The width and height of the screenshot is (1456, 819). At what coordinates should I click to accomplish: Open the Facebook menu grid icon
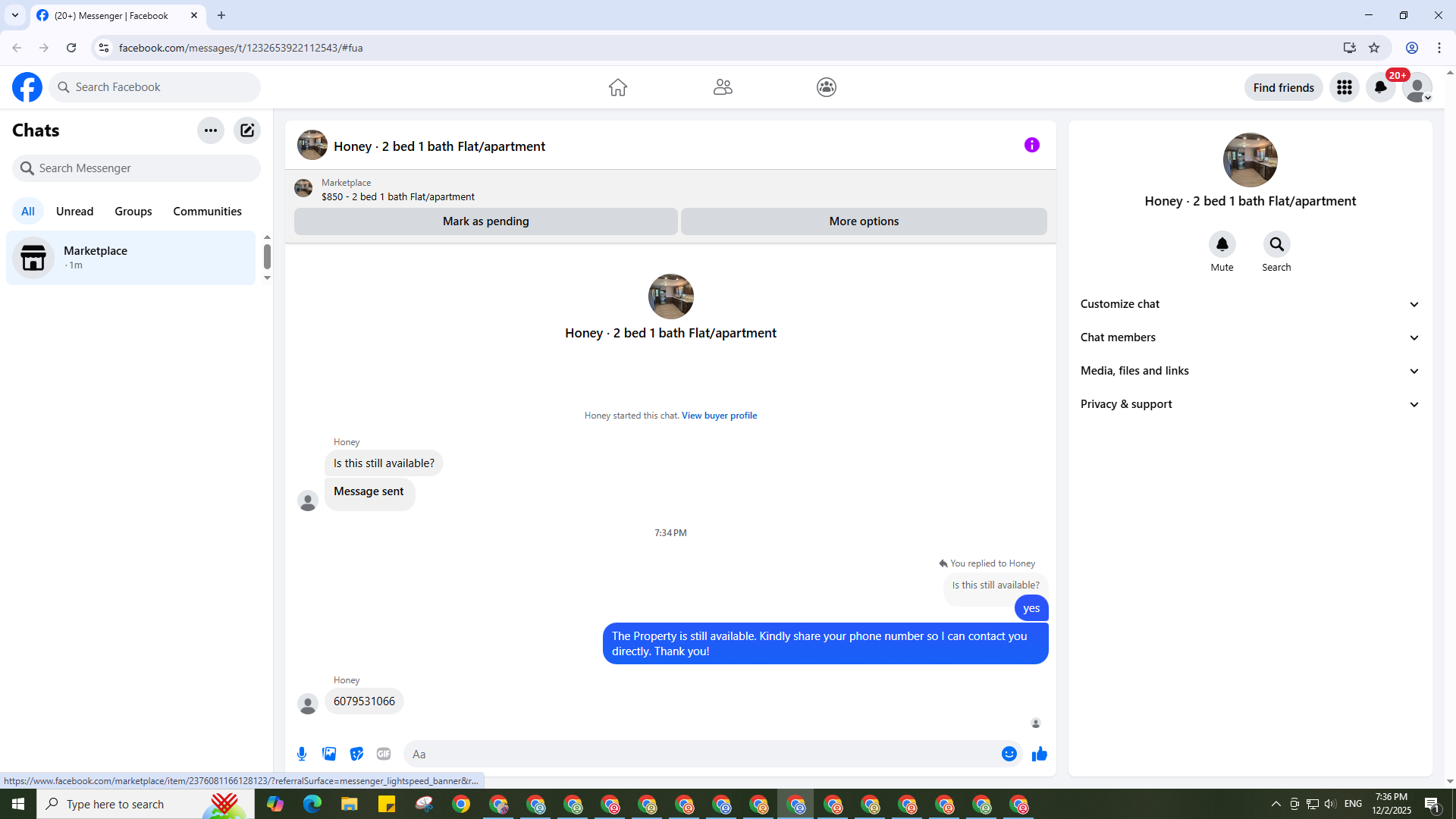tap(1344, 87)
